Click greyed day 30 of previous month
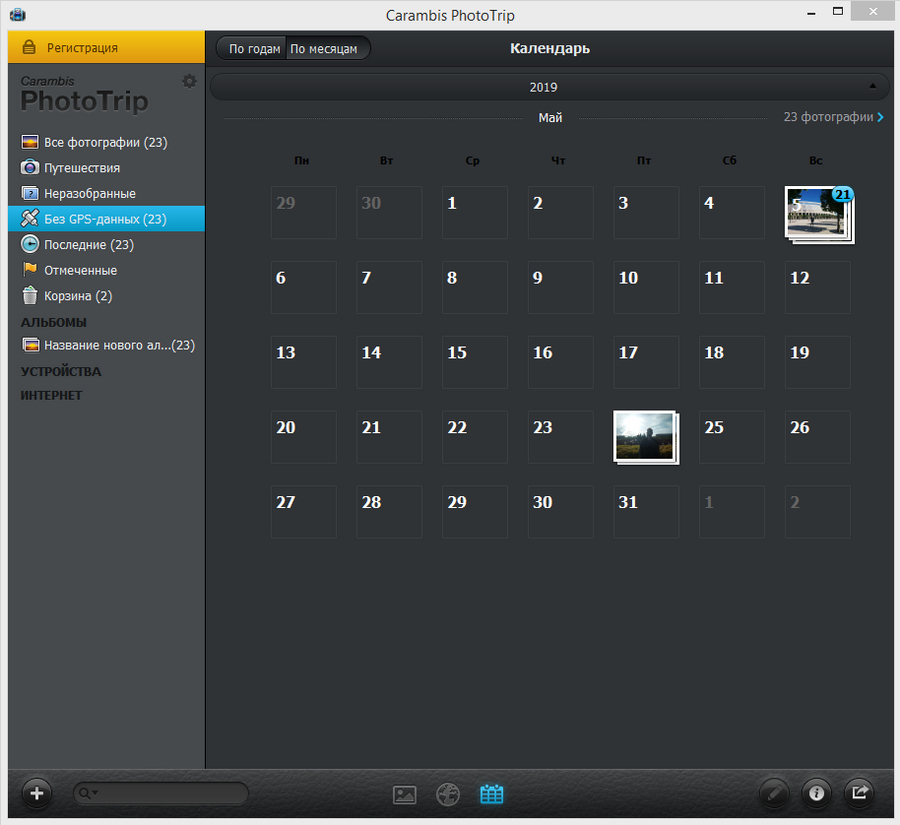This screenshot has width=900, height=825. point(389,212)
